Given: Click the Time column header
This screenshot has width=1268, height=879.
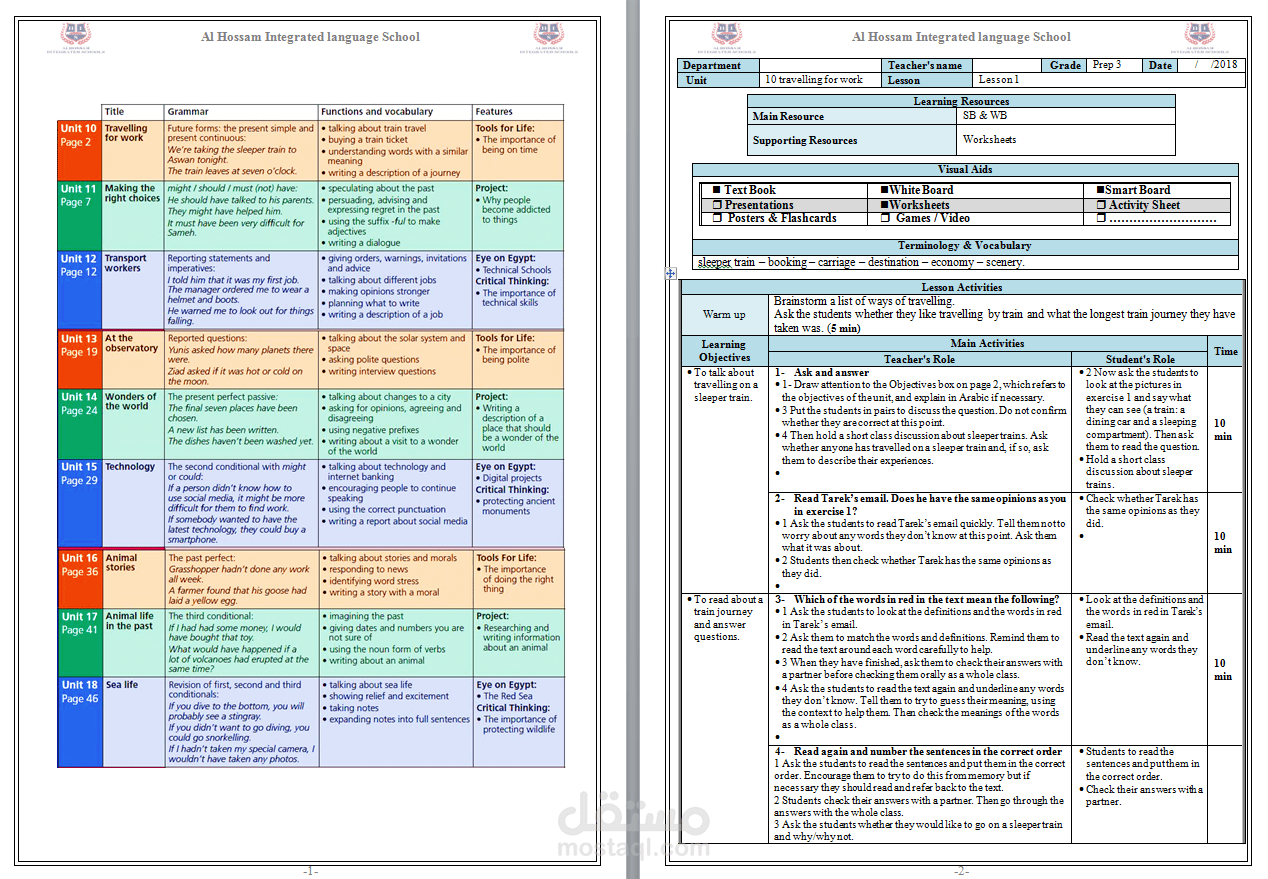Looking at the screenshot, I should point(1225,351).
